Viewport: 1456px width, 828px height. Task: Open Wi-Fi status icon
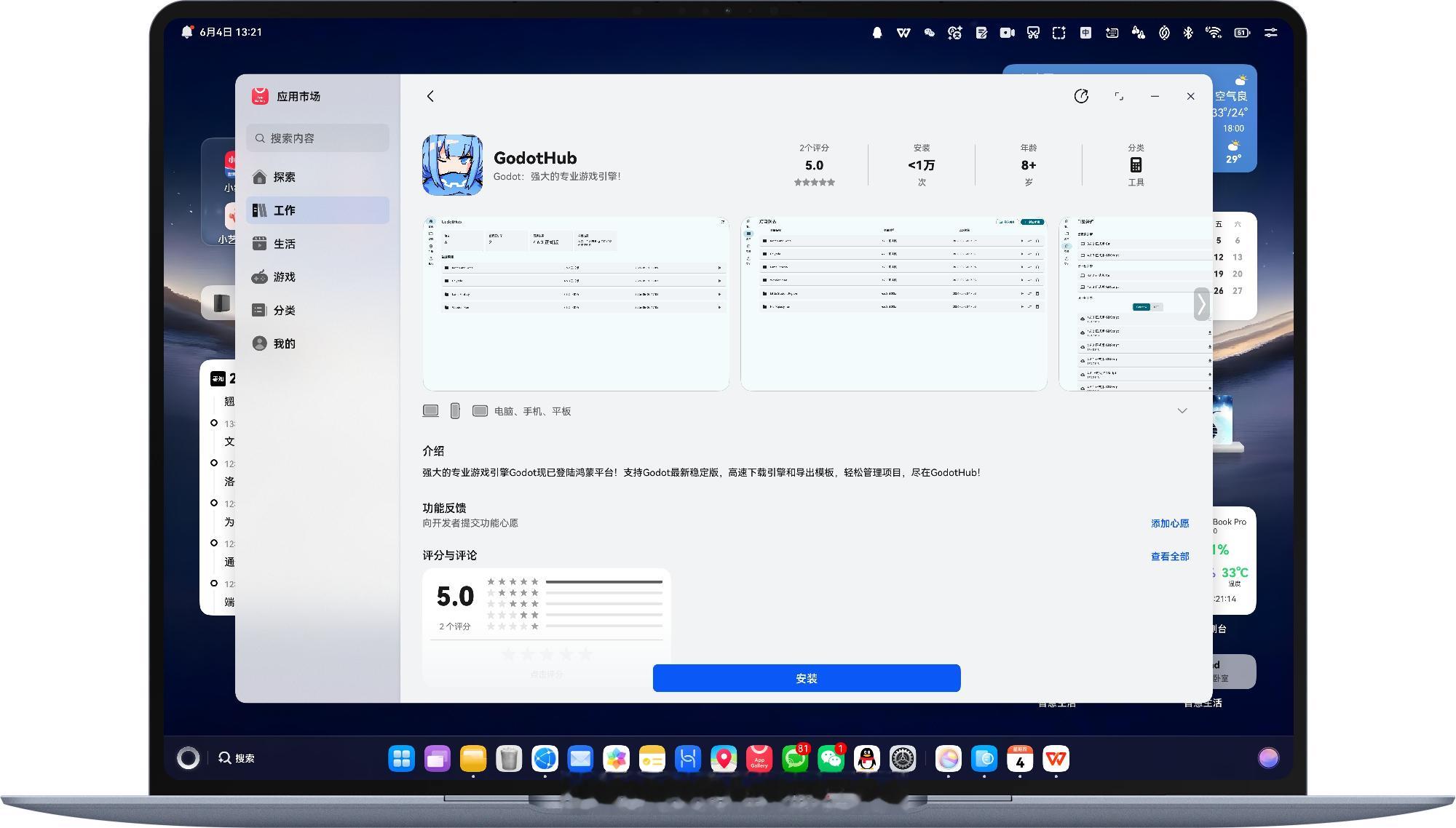1214,33
